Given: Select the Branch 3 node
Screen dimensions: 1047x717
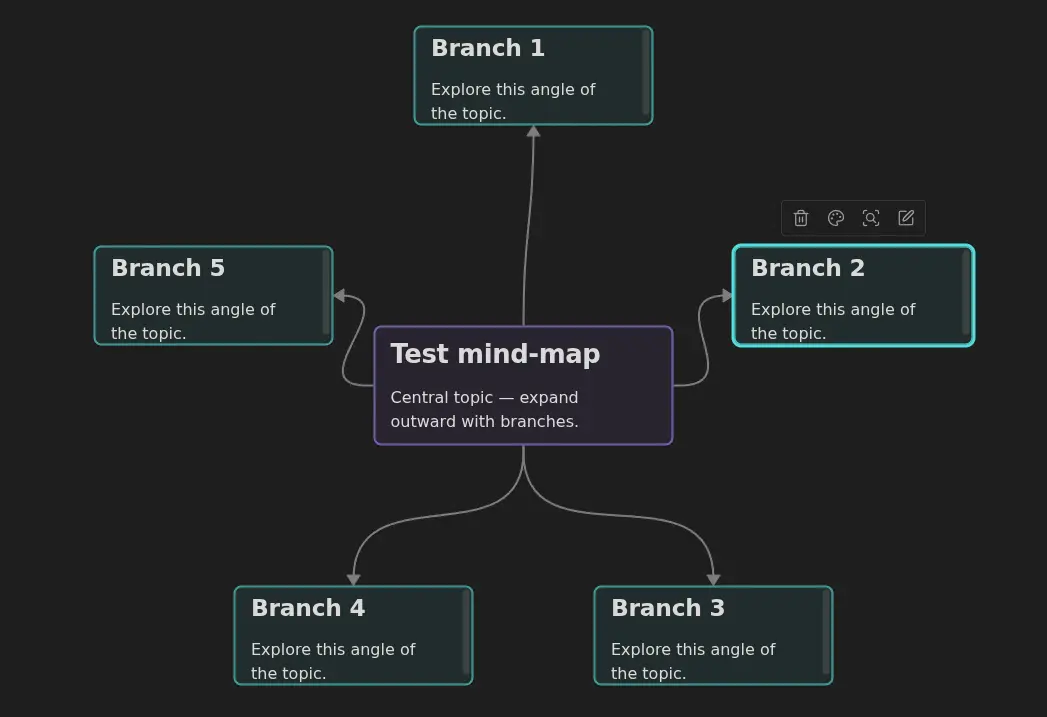Looking at the screenshot, I should click(x=713, y=635).
